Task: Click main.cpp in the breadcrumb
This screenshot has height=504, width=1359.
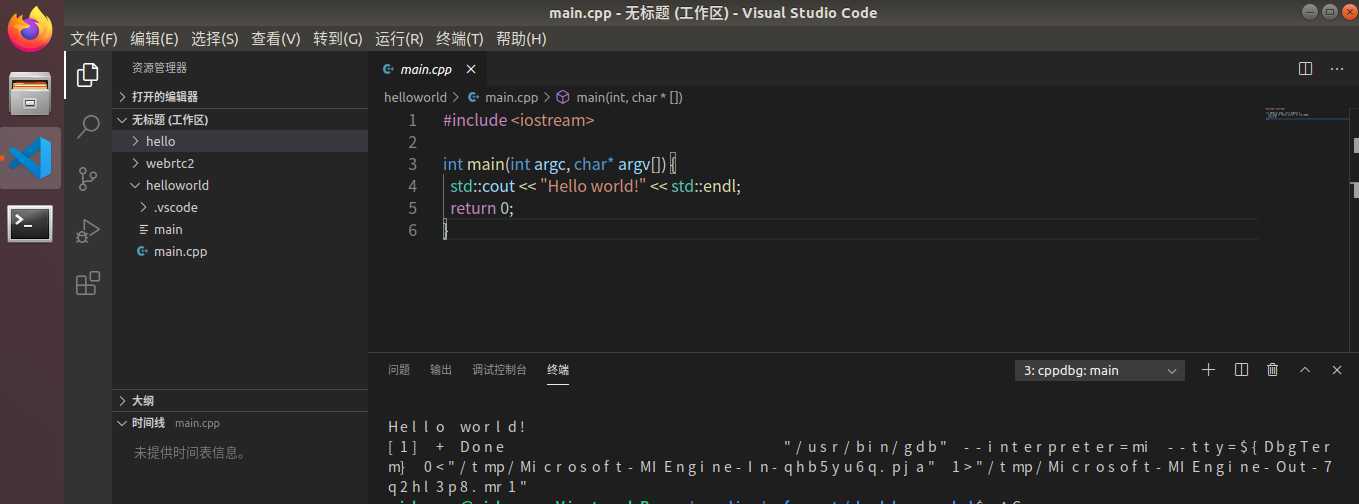Action: click(511, 97)
